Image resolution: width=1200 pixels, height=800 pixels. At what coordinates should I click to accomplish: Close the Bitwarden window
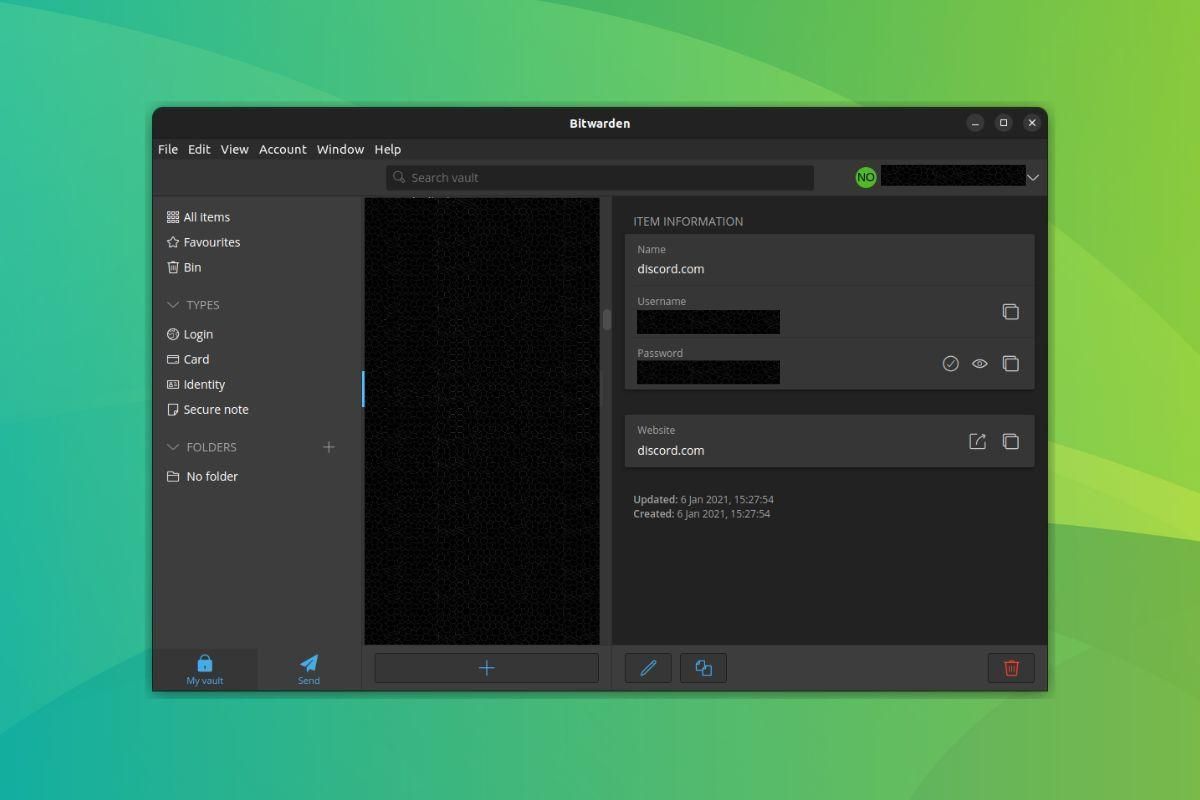point(1032,123)
